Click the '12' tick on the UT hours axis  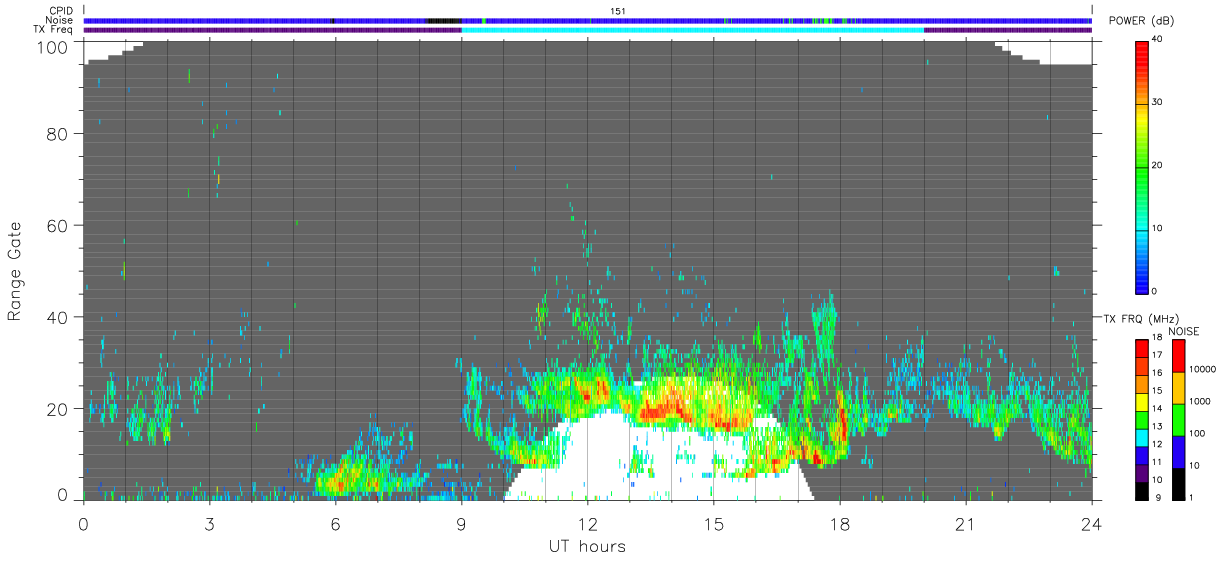[x=587, y=523]
